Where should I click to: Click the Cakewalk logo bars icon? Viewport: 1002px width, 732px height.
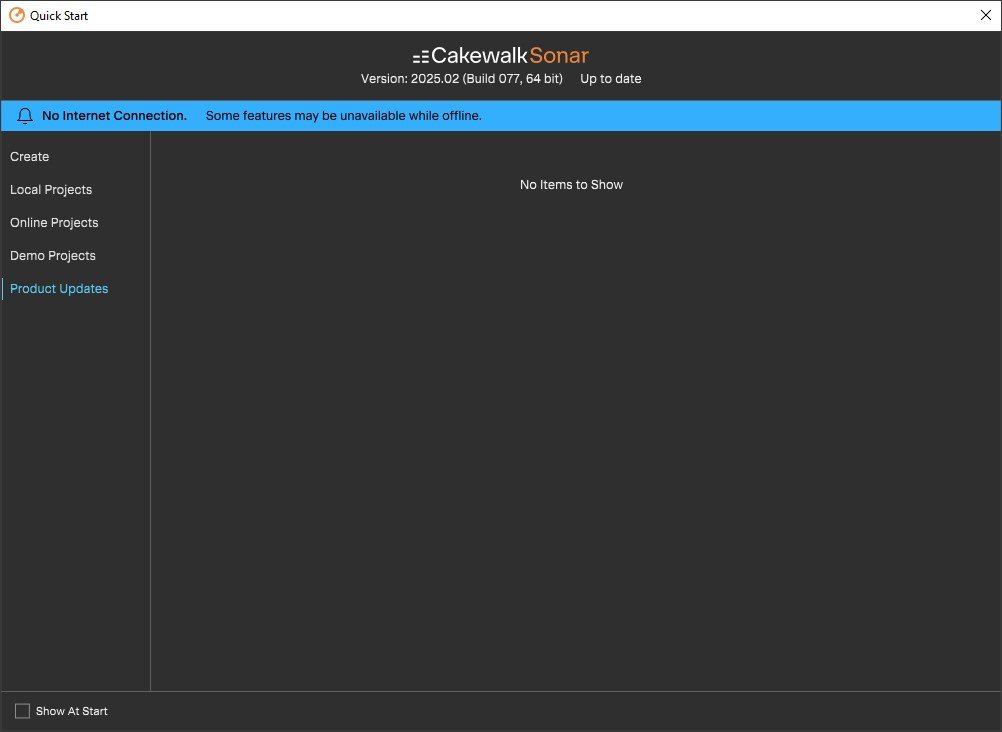pos(420,57)
